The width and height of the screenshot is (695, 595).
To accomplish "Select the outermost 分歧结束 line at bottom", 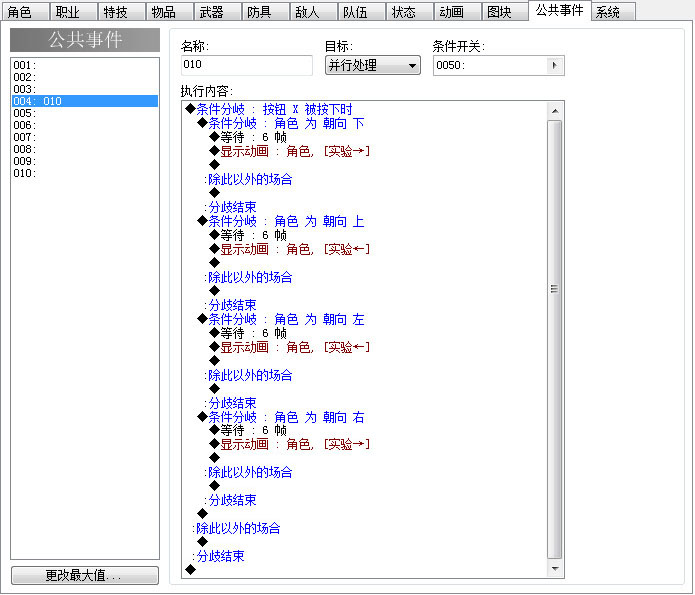I will pos(218,556).
